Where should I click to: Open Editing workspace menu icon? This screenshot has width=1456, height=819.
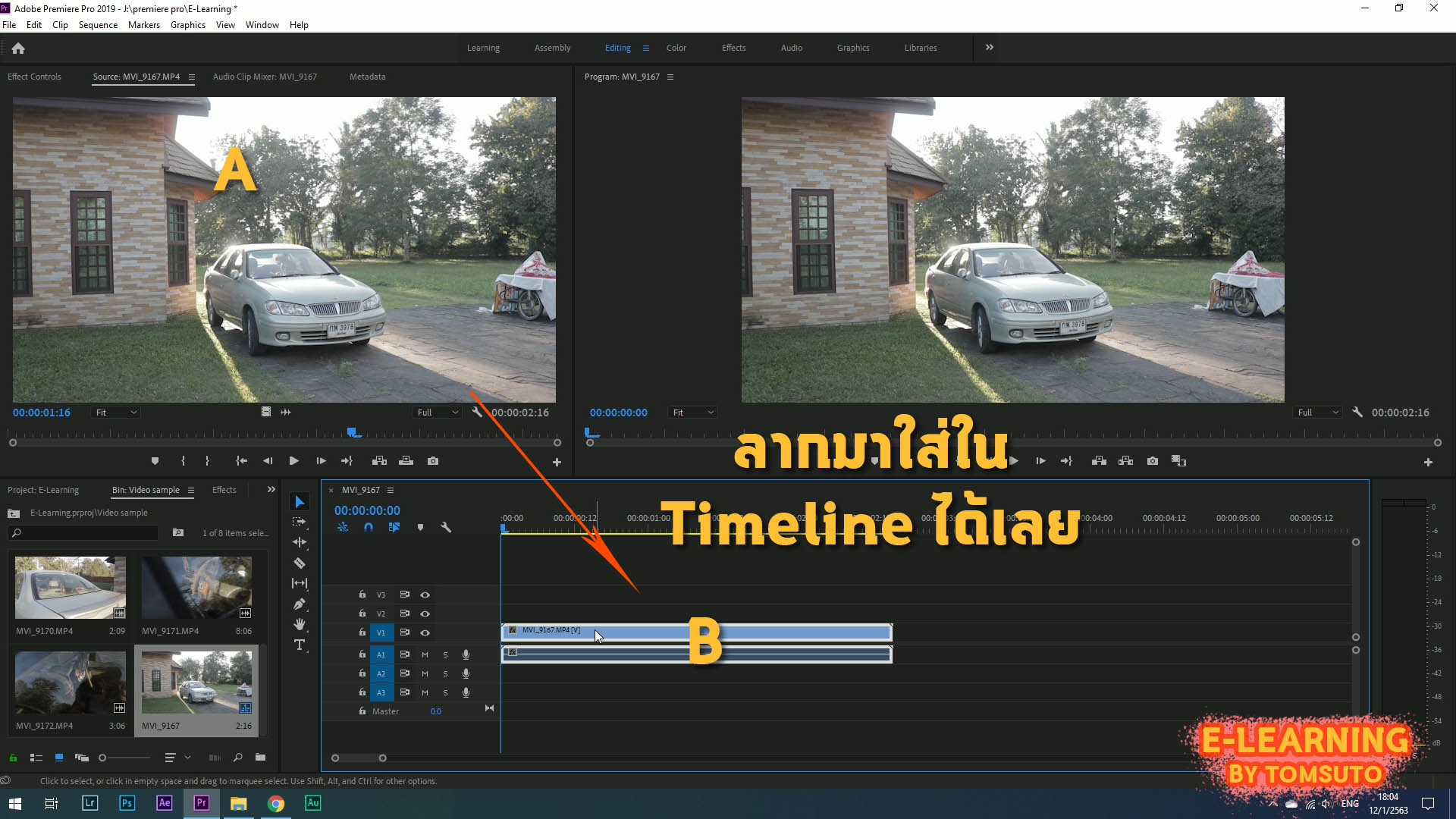[646, 48]
